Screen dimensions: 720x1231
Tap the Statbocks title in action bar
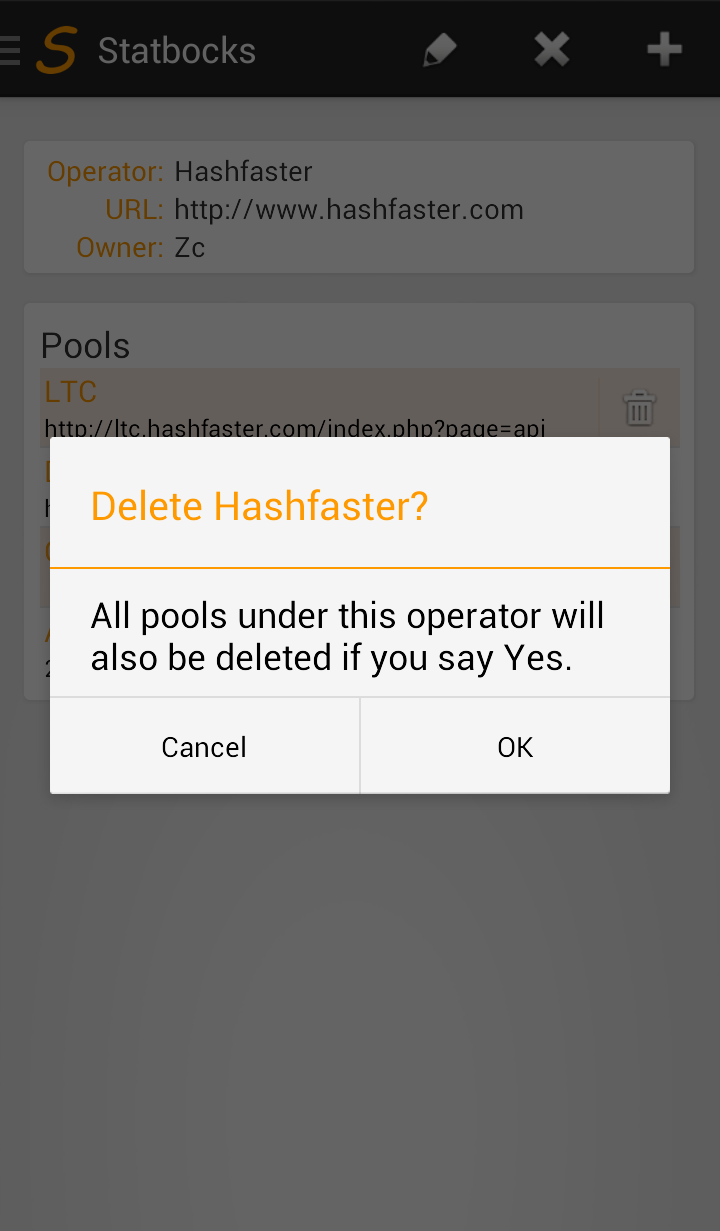click(x=177, y=51)
